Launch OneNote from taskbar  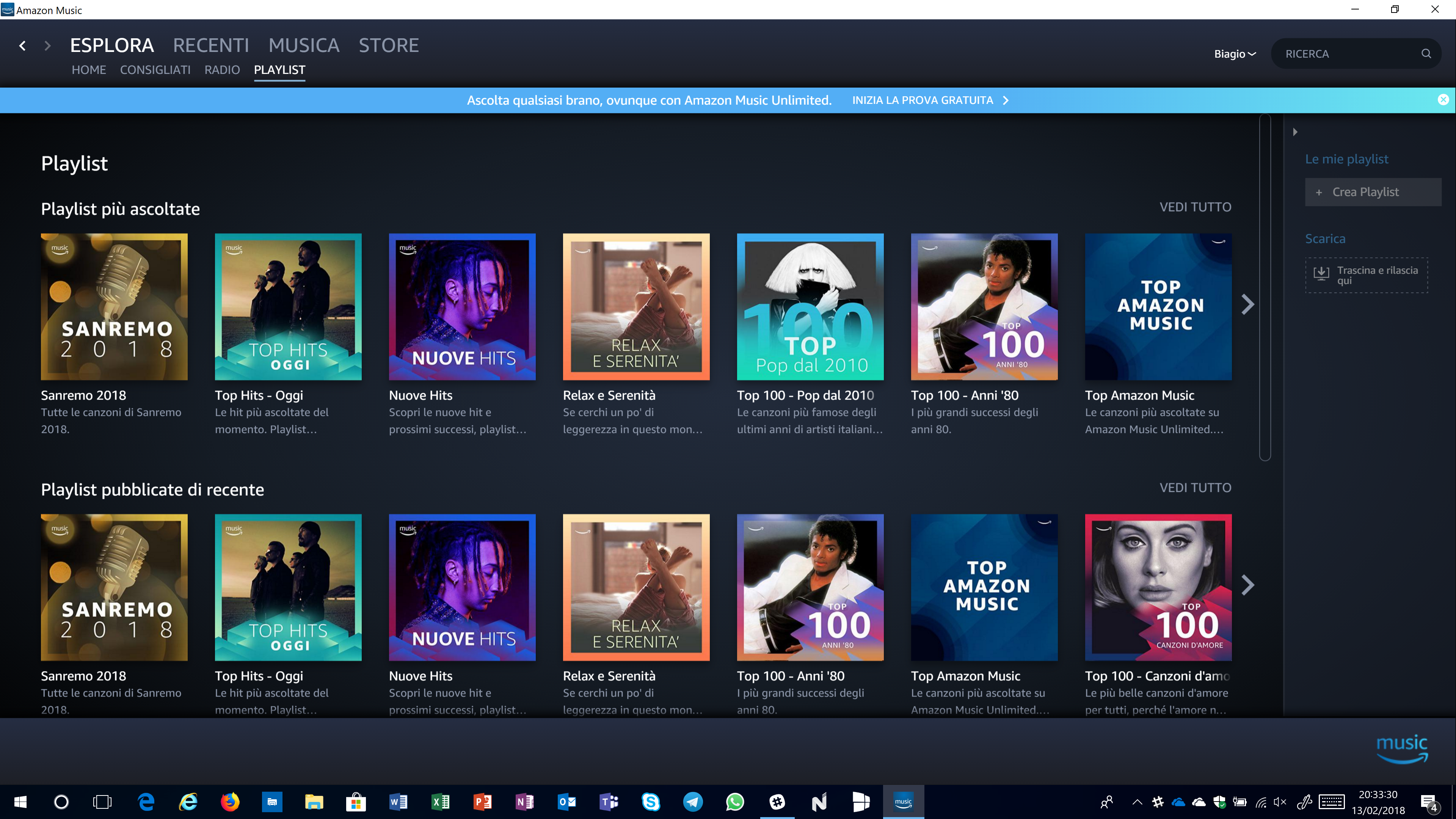[524, 802]
